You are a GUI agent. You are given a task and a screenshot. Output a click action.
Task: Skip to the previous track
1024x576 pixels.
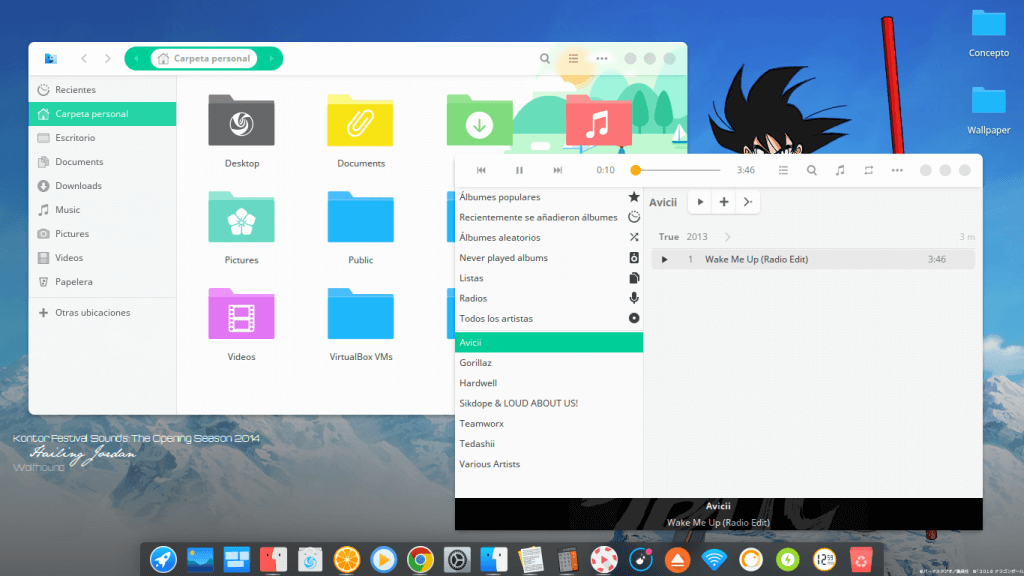pyautogui.click(x=481, y=170)
